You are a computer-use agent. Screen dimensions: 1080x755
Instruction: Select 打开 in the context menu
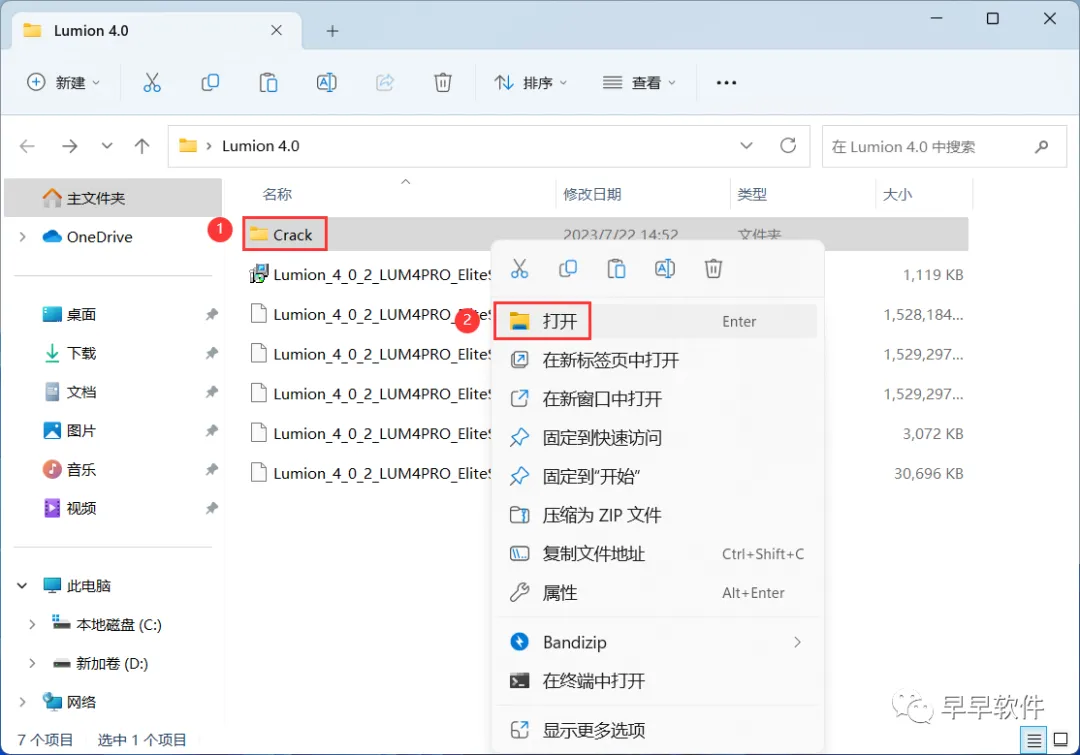tap(657, 321)
